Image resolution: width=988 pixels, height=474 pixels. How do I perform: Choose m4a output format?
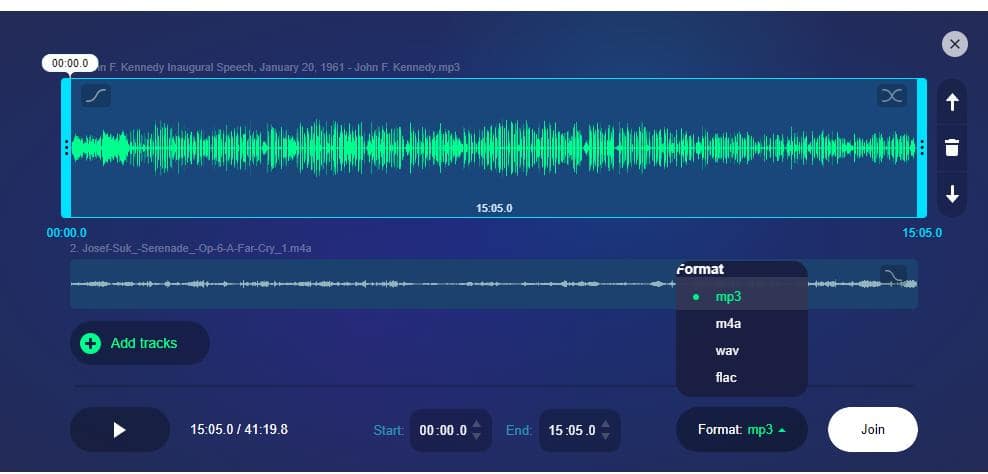coord(742,324)
